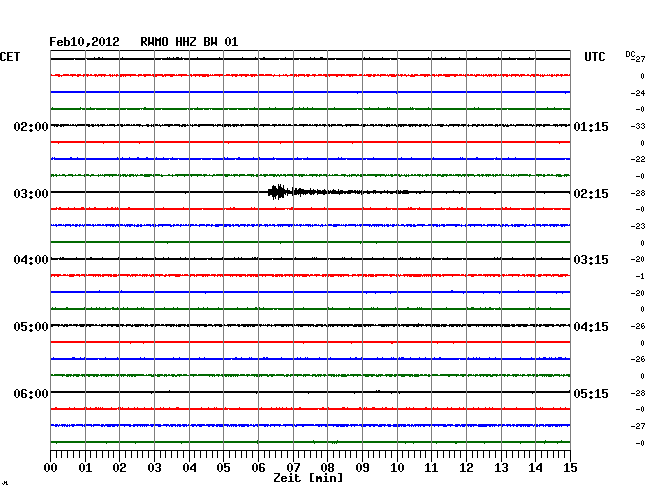Click the -33 DC offset value
This screenshot has height=494, width=650.
(638, 126)
